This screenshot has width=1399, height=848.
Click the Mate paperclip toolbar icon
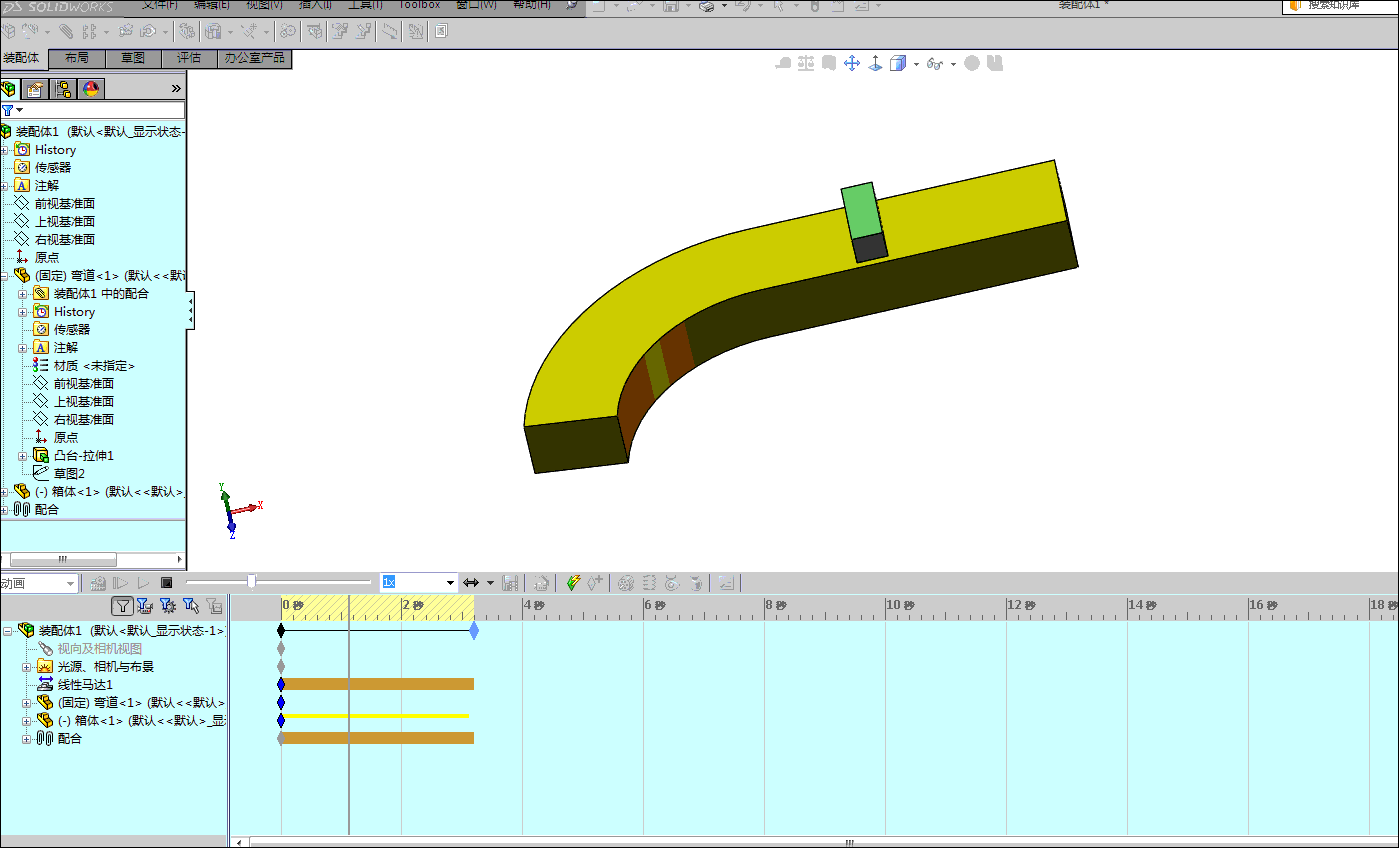tap(66, 31)
